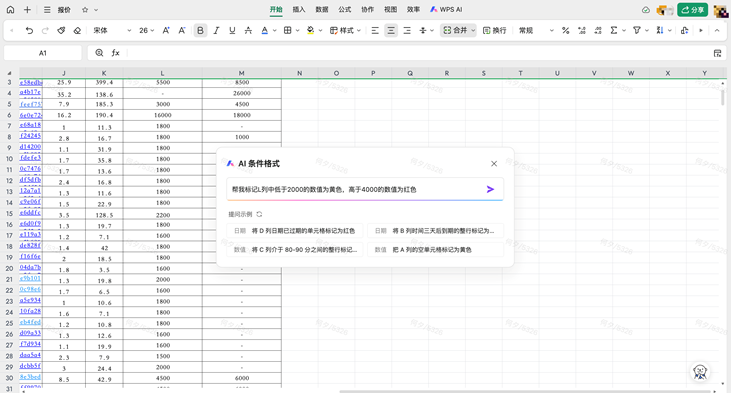
Task: Create a new document with plus icon
Action: tap(27, 9)
